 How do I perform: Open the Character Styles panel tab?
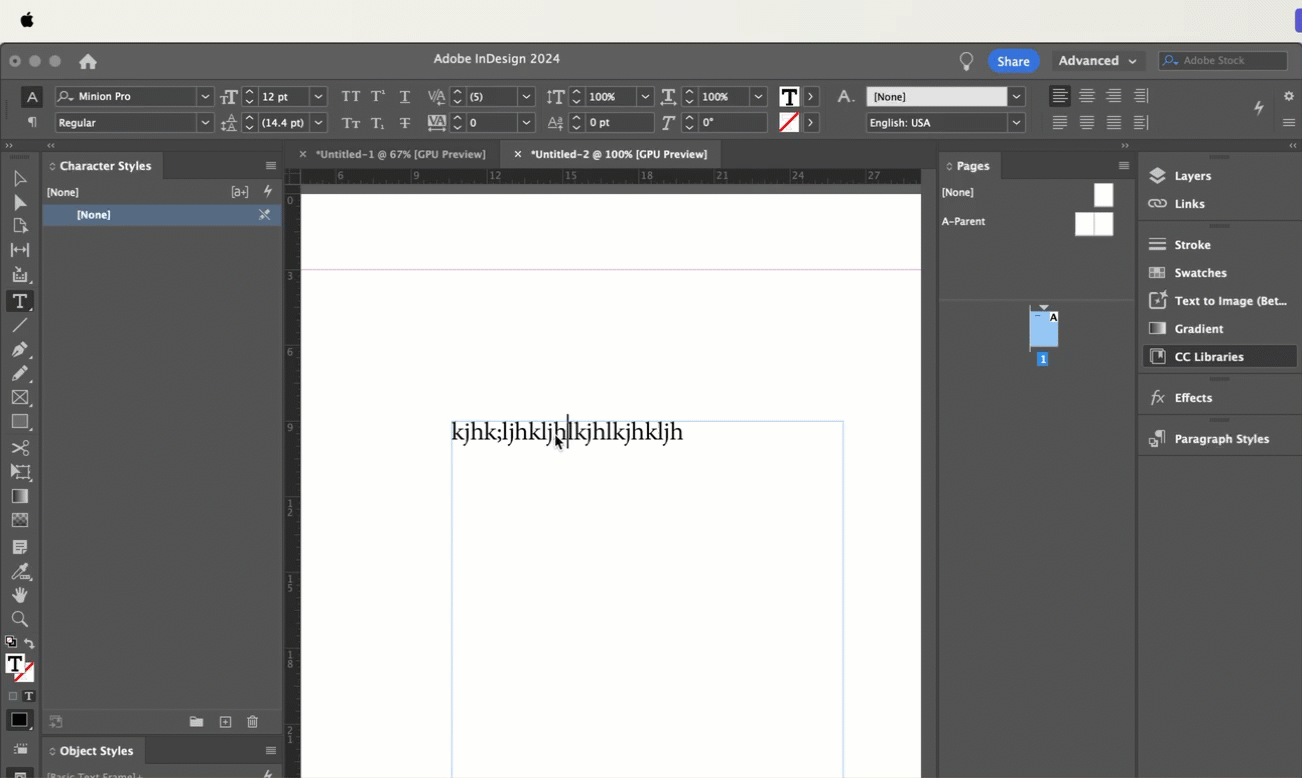[x=104, y=166]
